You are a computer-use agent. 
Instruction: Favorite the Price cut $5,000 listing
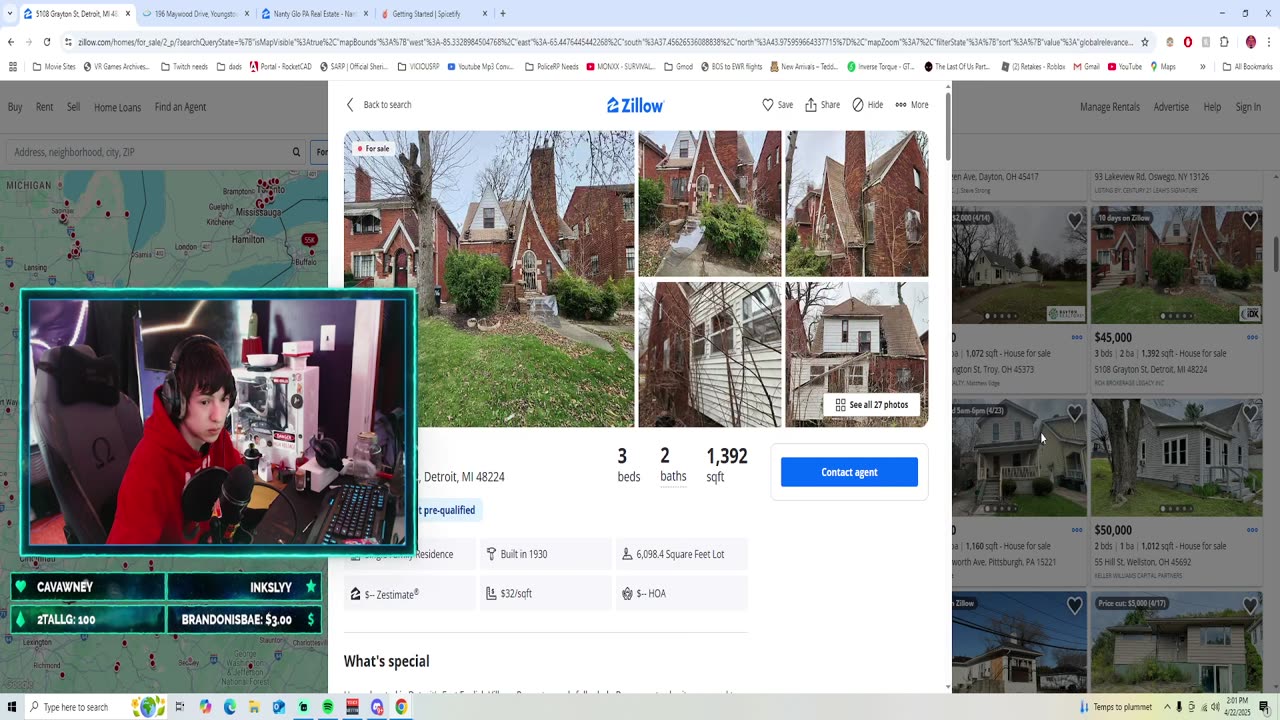1250,606
